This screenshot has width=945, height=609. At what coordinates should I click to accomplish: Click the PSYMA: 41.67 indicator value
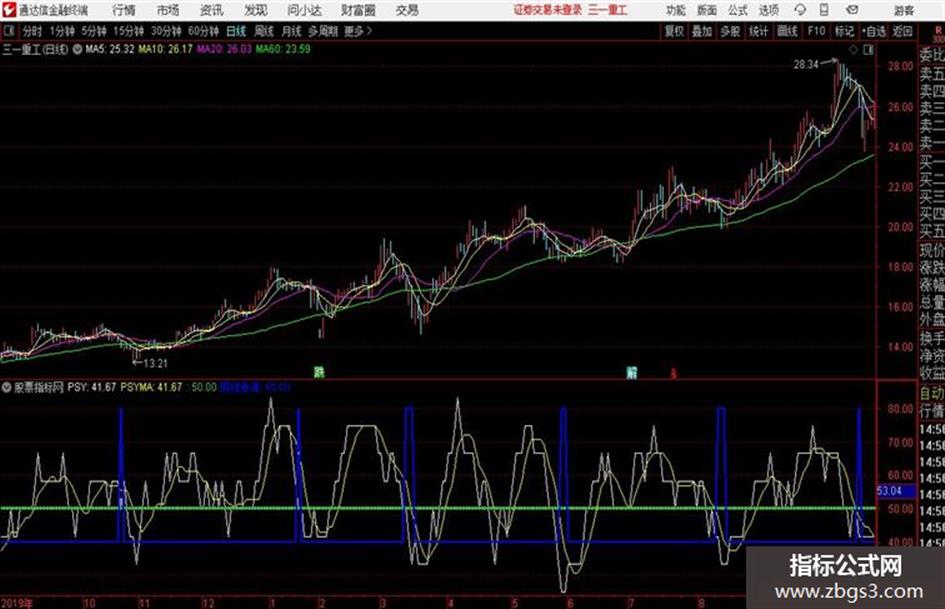click(151, 387)
